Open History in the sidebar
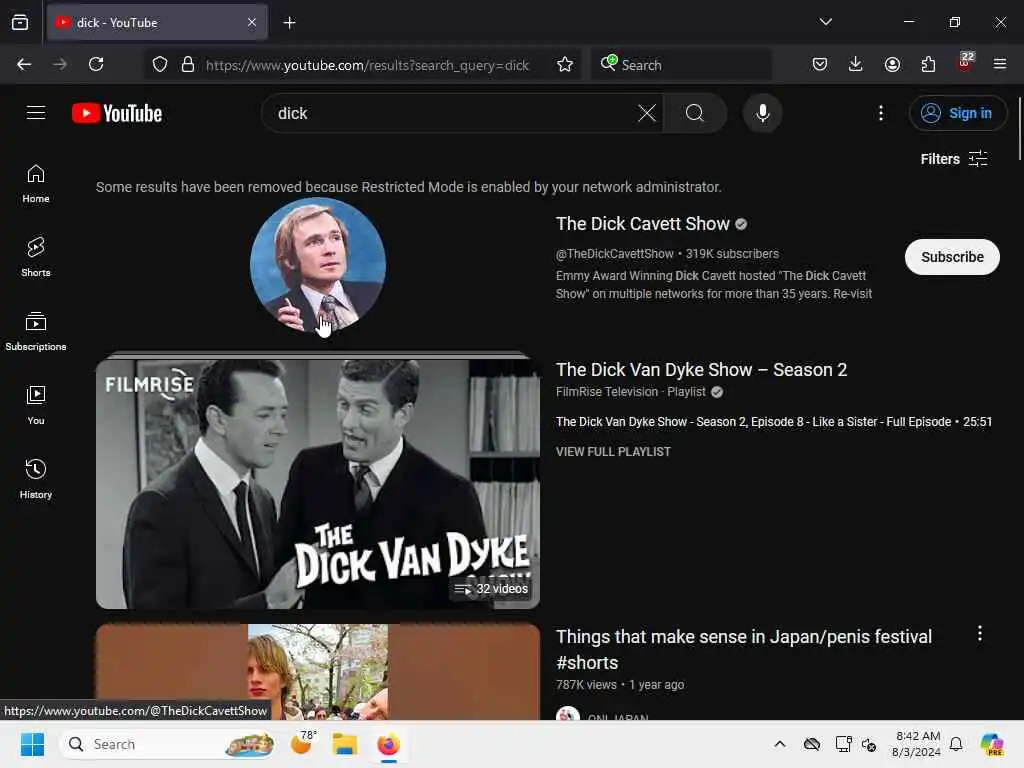This screenshot has height=768, width=1024. (36, 479)
